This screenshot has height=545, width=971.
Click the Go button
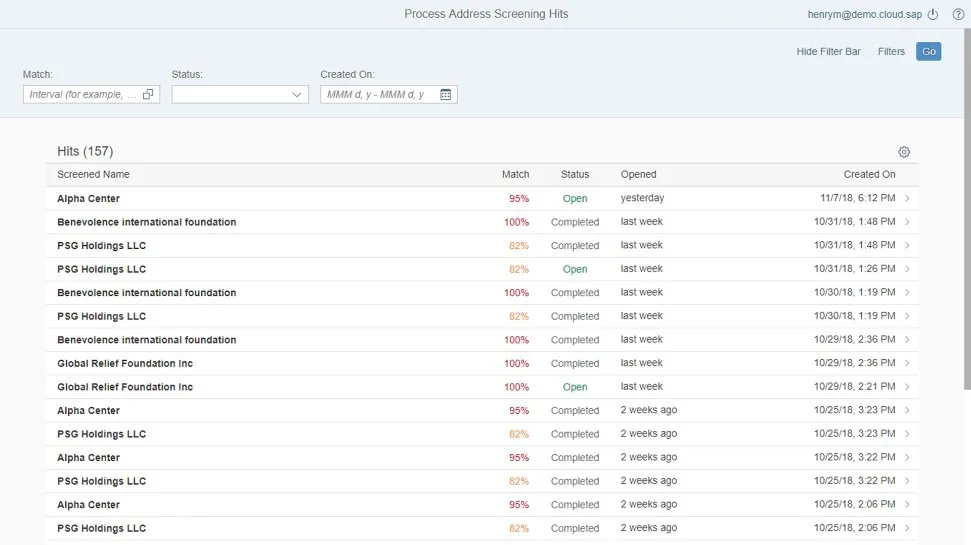pos(928,51)
